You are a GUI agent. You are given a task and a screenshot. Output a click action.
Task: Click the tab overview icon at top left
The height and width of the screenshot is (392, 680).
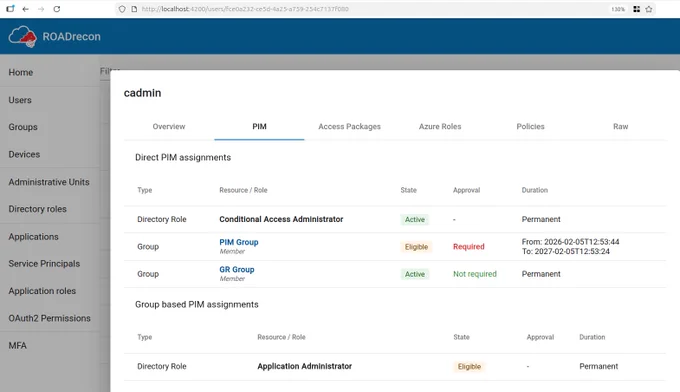click(x=10, y=9)
